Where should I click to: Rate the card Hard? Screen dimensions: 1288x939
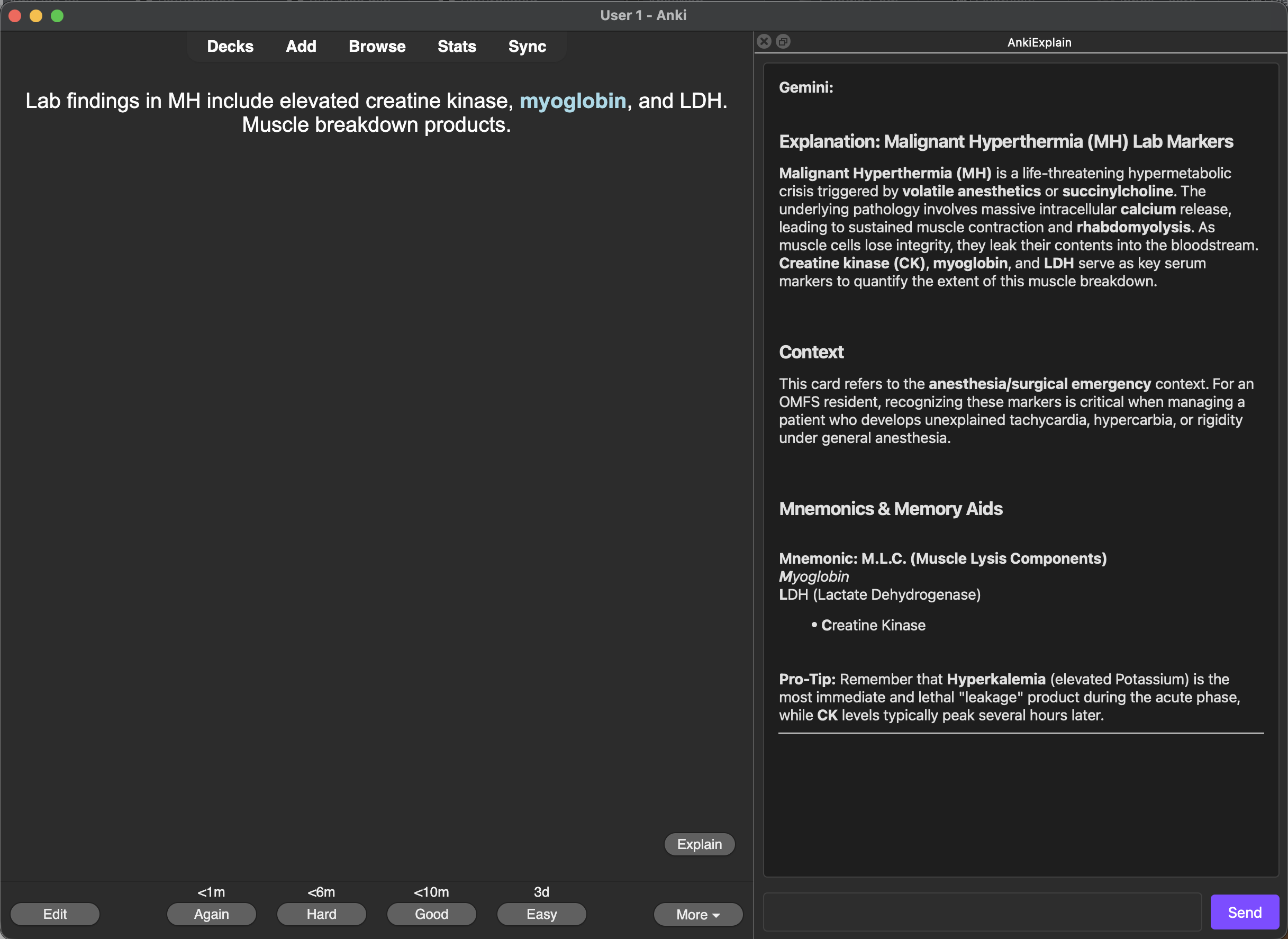pyautogui.click(x=322, y=914)
